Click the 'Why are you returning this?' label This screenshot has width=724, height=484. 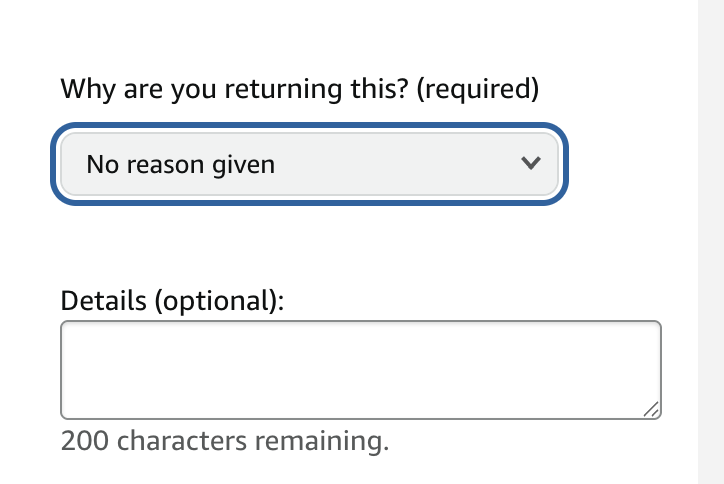300,89
